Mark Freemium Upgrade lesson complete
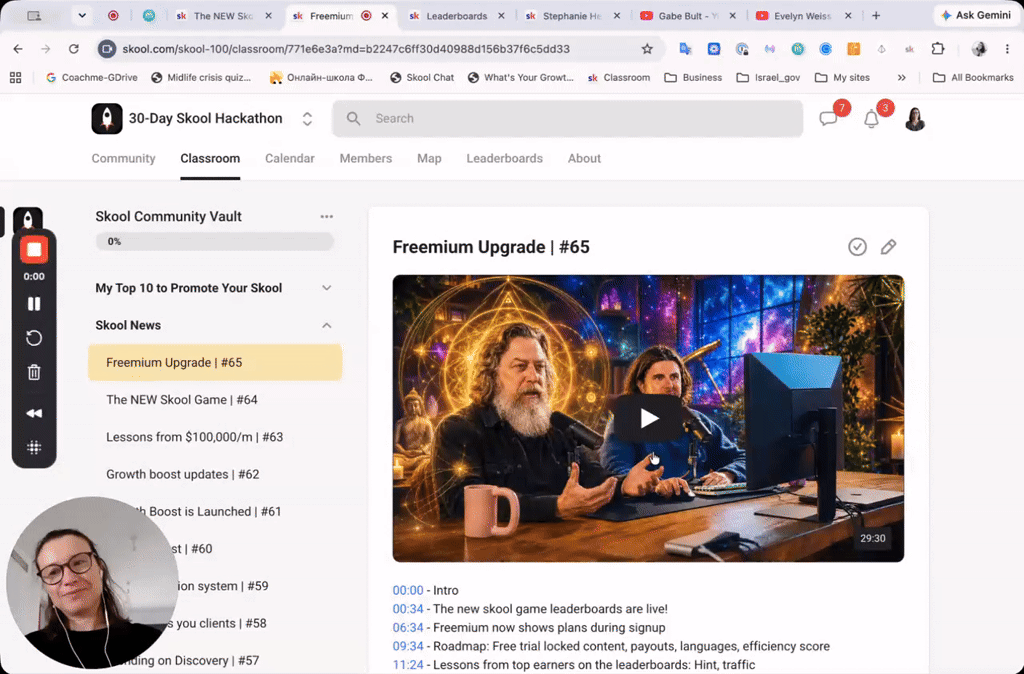 click(857, 247)
